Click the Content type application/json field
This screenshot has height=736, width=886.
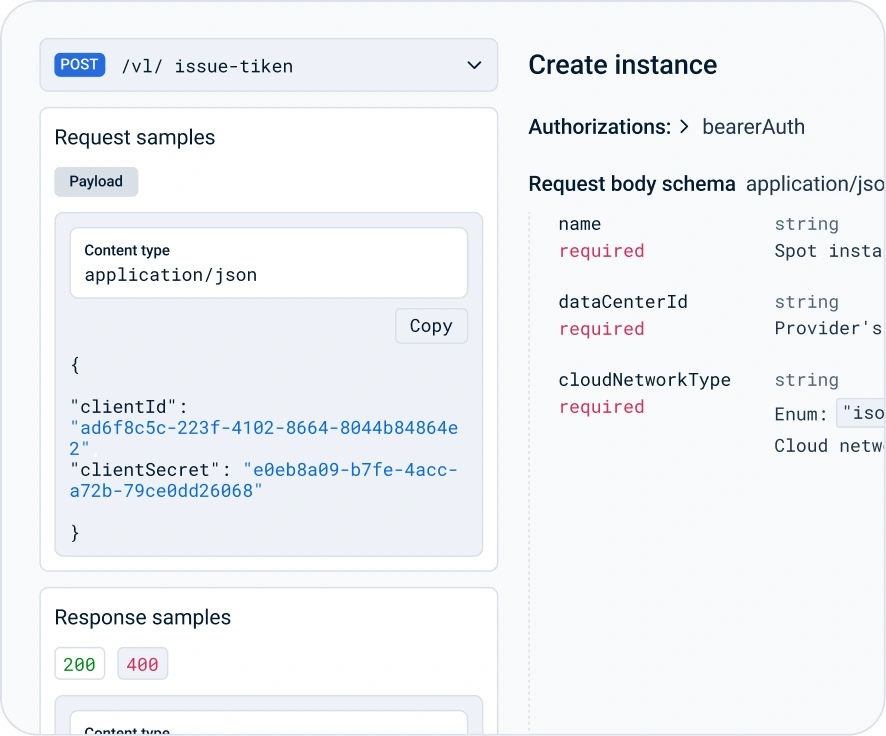[268, 263]
